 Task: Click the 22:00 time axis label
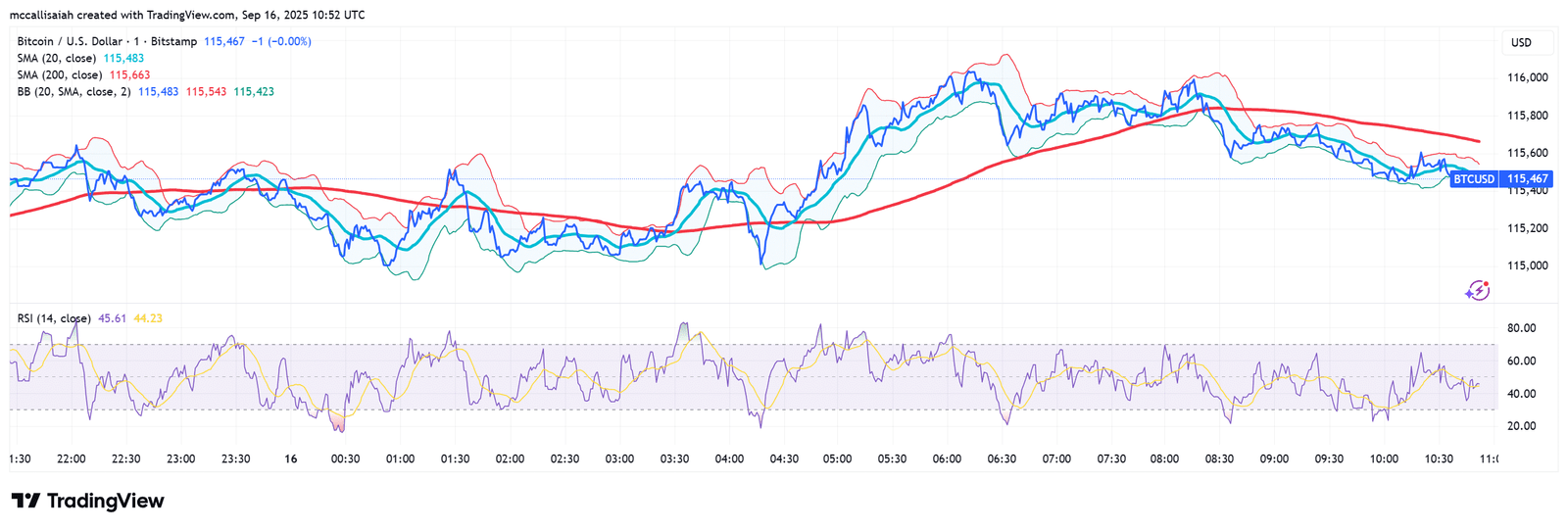pos(72,458)
